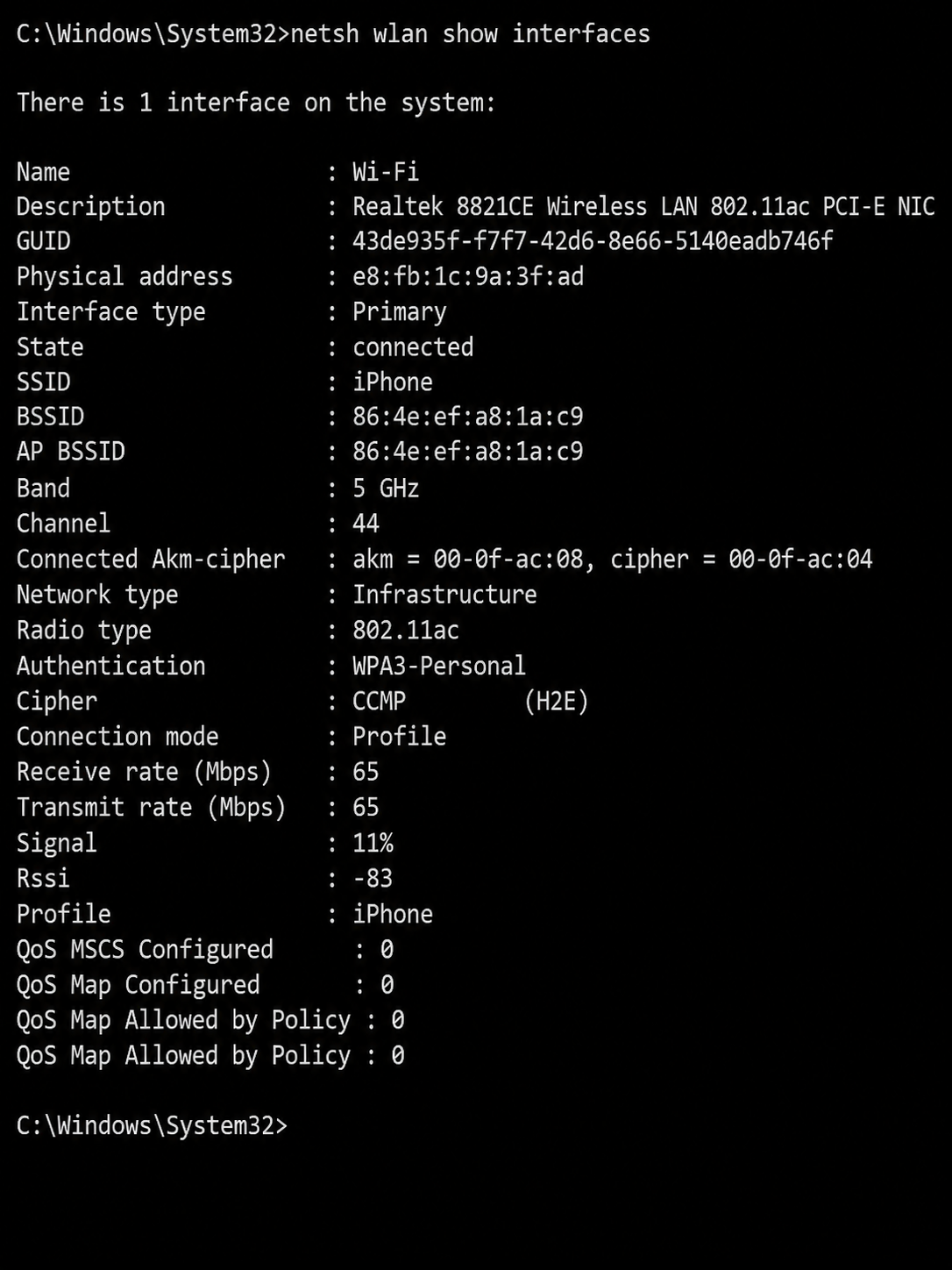The image size is (952, 1270).
Task: Click the physical address e8:fb:1c:9a:3f:ad
Action: click(x=468, y=276)
